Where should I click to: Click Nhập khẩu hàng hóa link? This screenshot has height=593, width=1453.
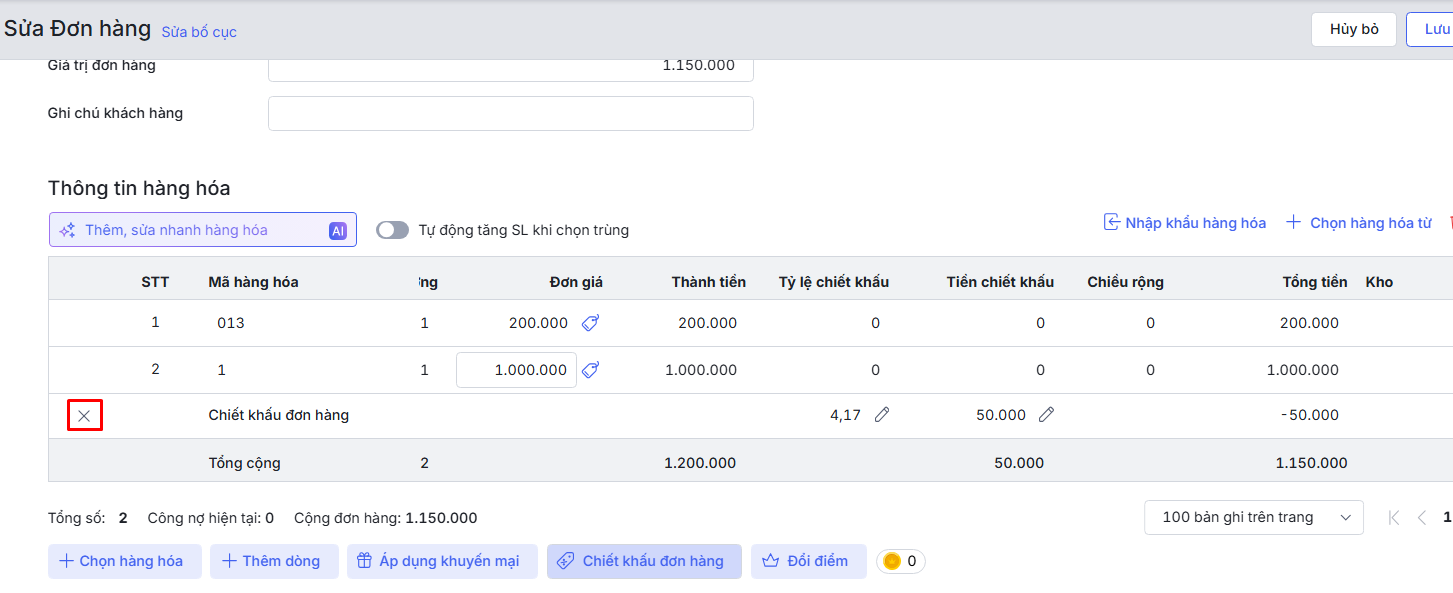click(1184, 223)
